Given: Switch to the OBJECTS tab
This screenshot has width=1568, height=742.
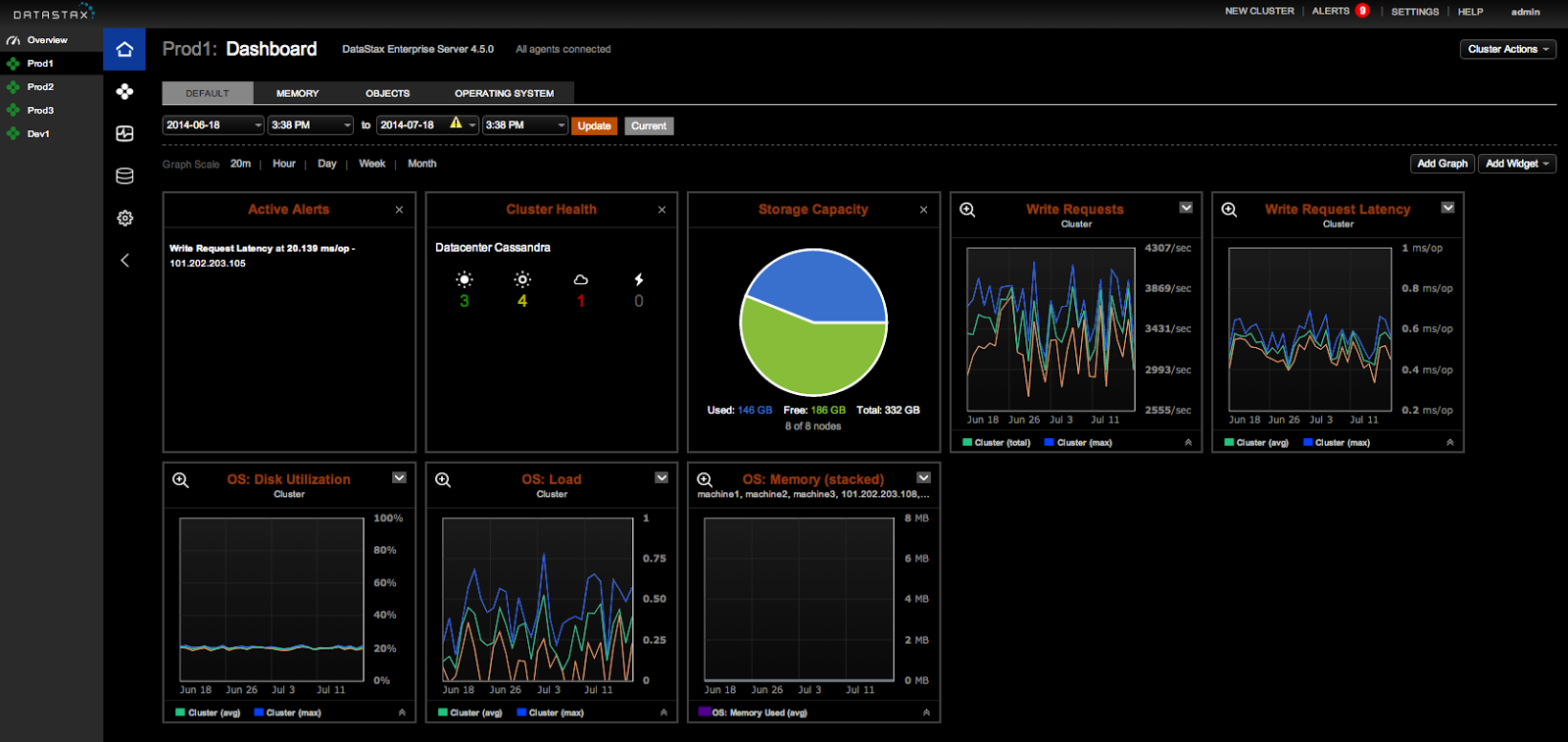Looking at the screenshot, I should pos(388,93).
